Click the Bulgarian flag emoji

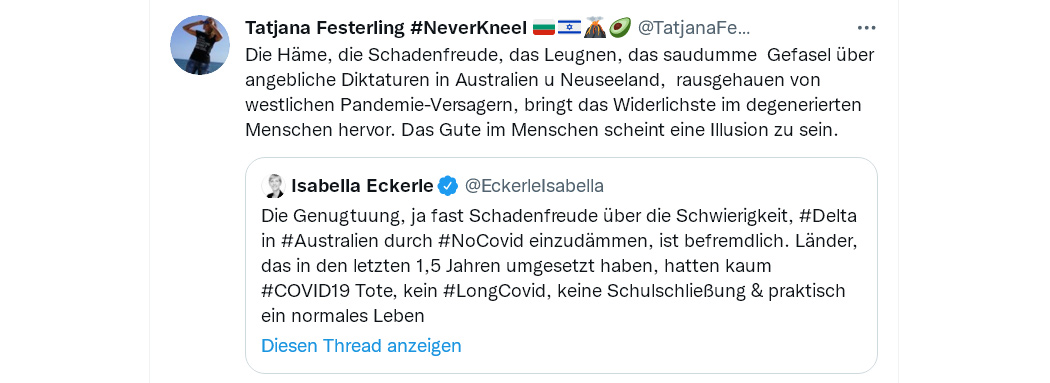click(x=543, y=28)
